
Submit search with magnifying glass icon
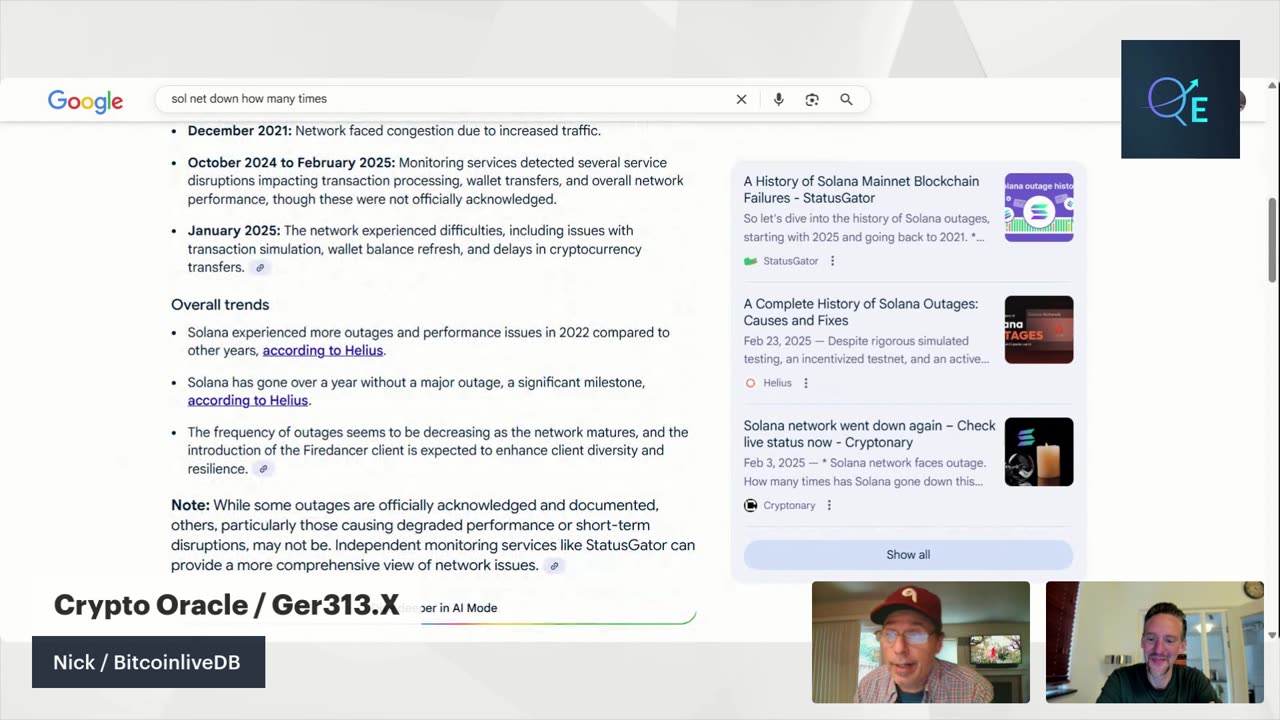tap(846, 99)
